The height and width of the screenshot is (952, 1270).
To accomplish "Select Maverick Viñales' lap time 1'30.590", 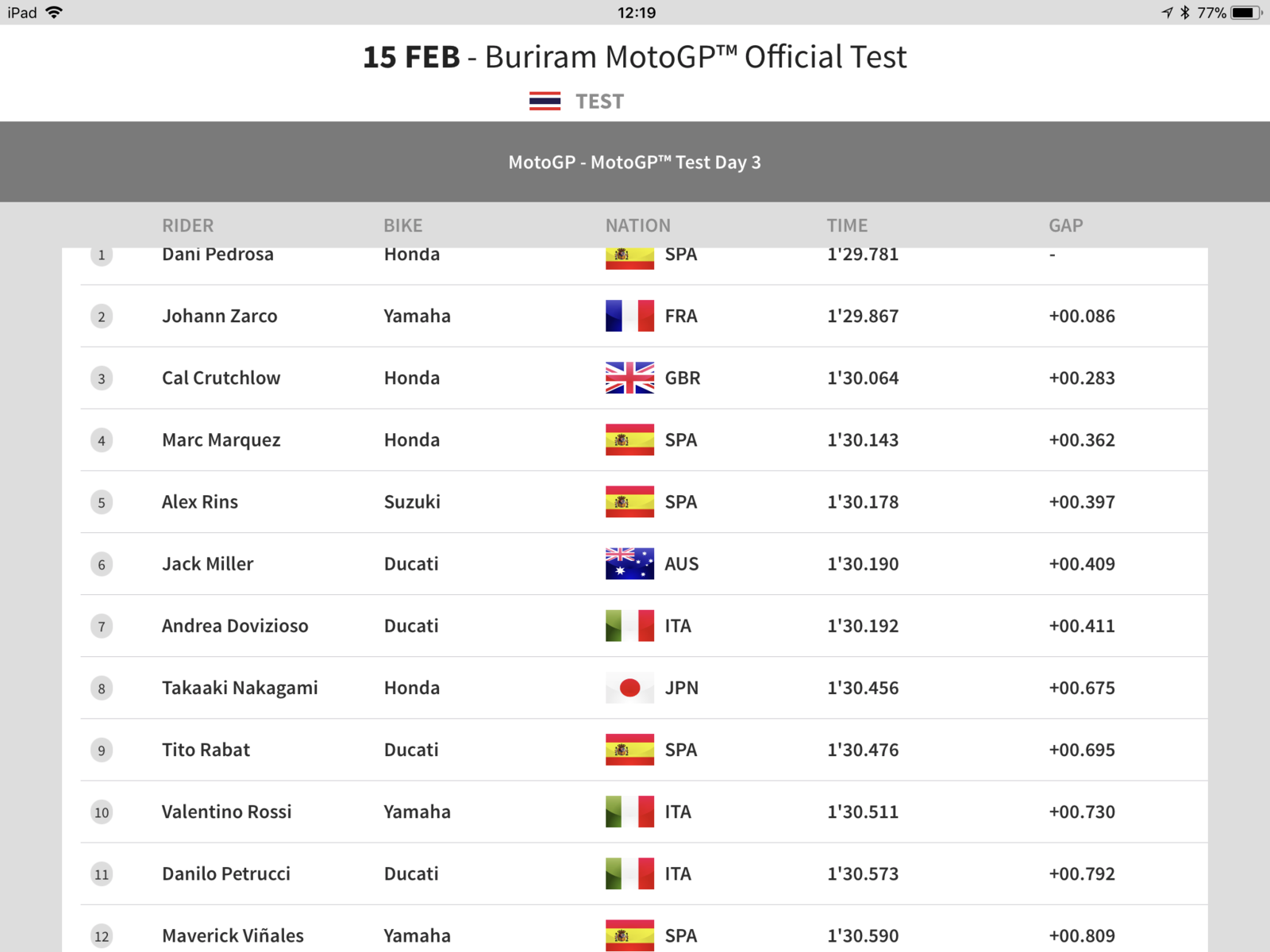I will point(863,936).
